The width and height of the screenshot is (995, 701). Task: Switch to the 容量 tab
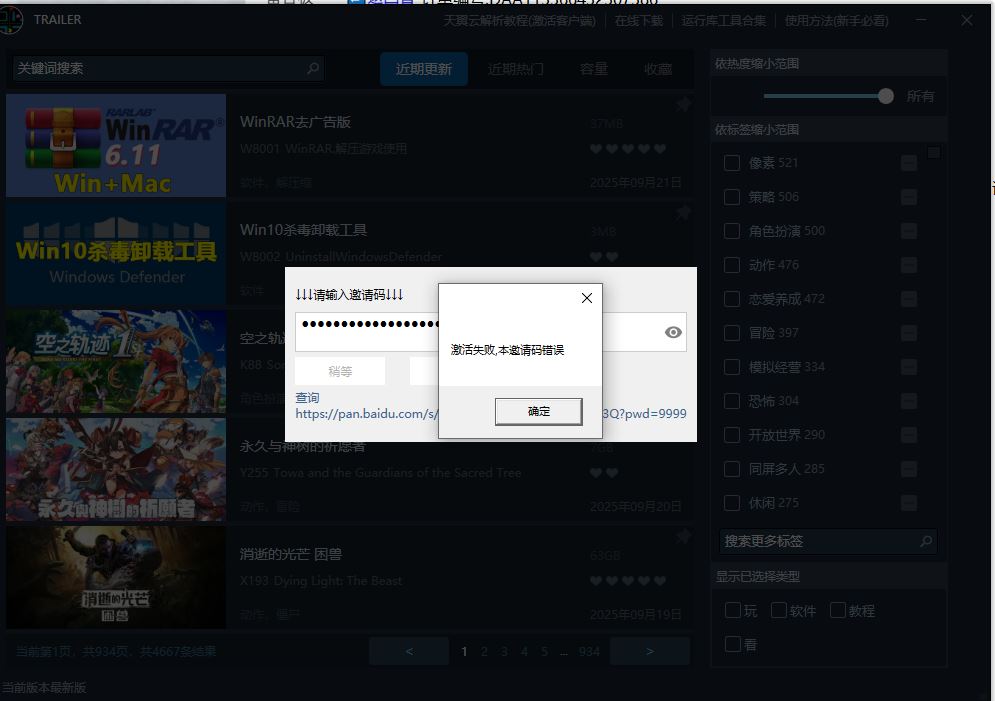[x=594, y=69]
